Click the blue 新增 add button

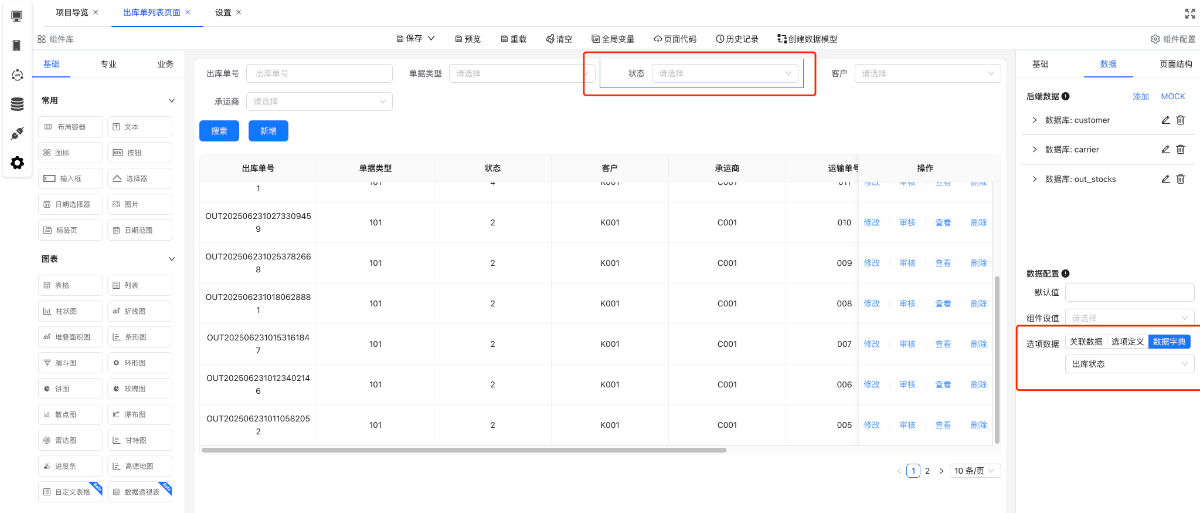[x=268, y=131]
